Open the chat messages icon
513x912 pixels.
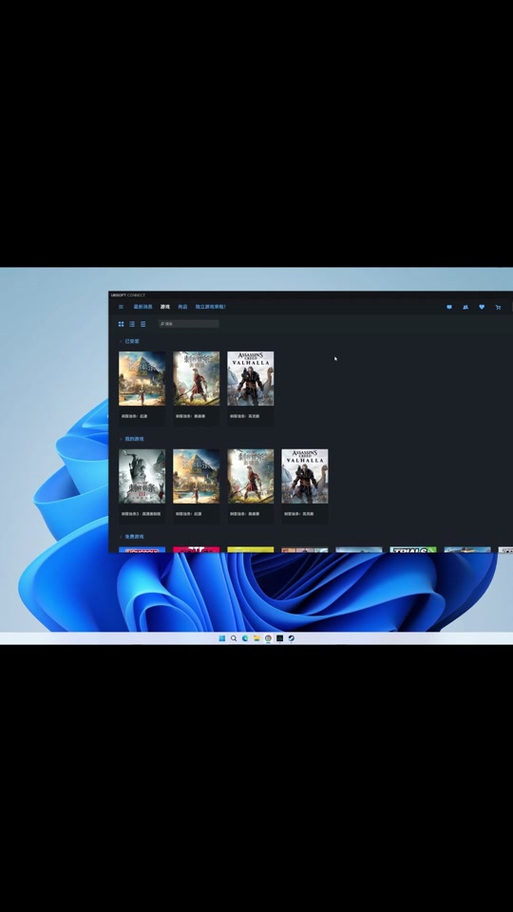(449, 307)
